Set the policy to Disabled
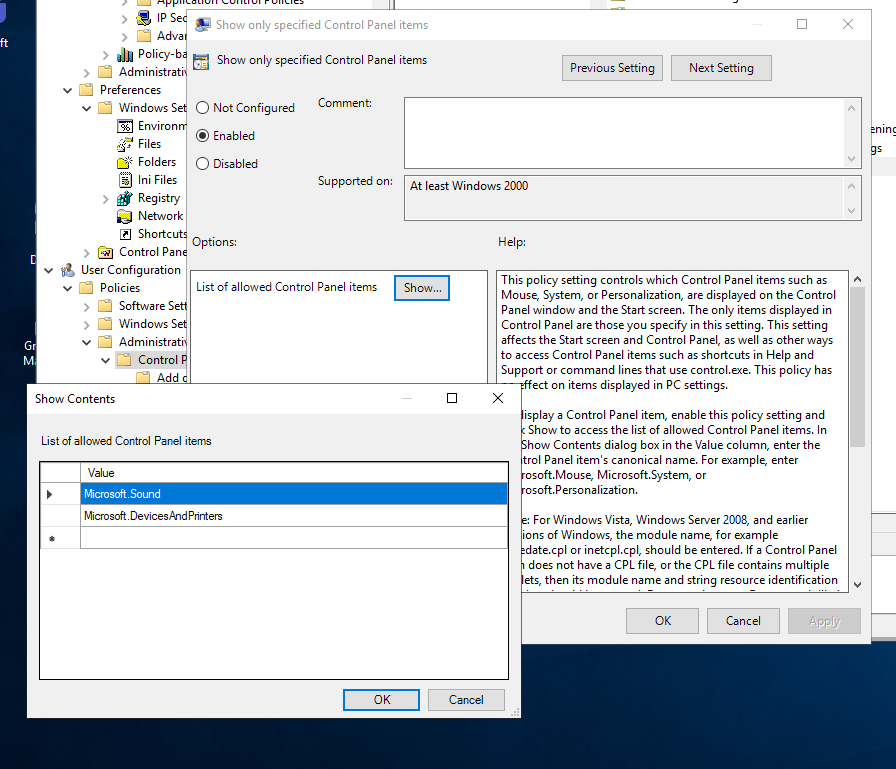This screenshot has height=769, width=896. pyautogui.click(x=203, y=164)
